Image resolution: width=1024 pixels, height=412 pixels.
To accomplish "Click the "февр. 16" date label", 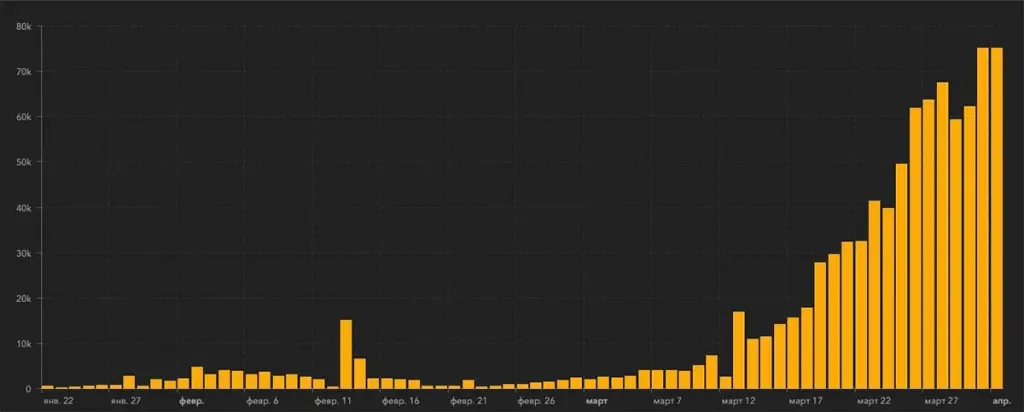I will [400, 401].
